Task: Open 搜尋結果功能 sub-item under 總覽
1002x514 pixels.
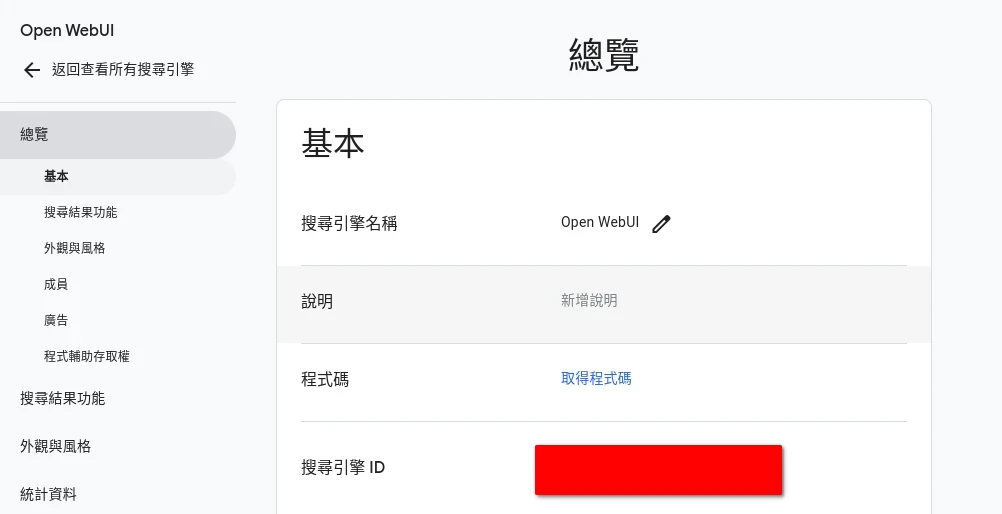Action: point(81,213)
